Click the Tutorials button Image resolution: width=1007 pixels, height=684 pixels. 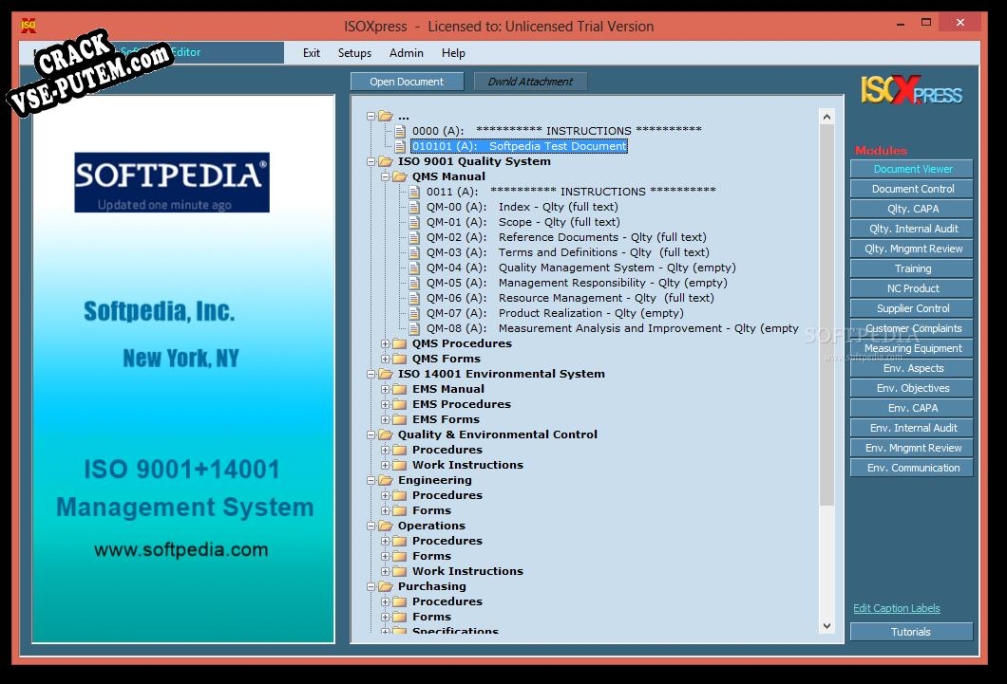[911, 631]
